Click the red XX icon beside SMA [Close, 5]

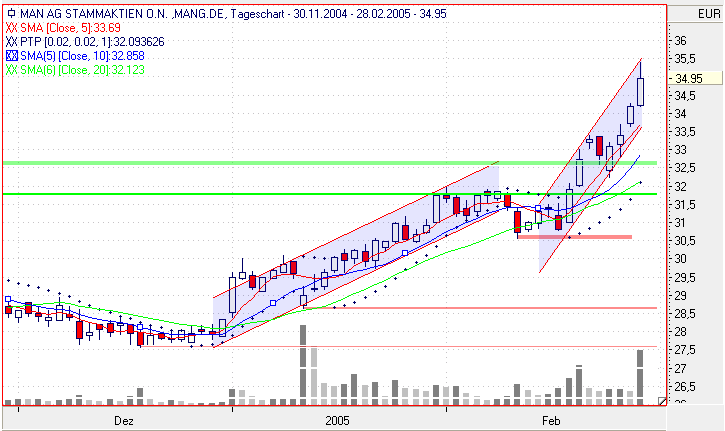[x=12, y=28]
